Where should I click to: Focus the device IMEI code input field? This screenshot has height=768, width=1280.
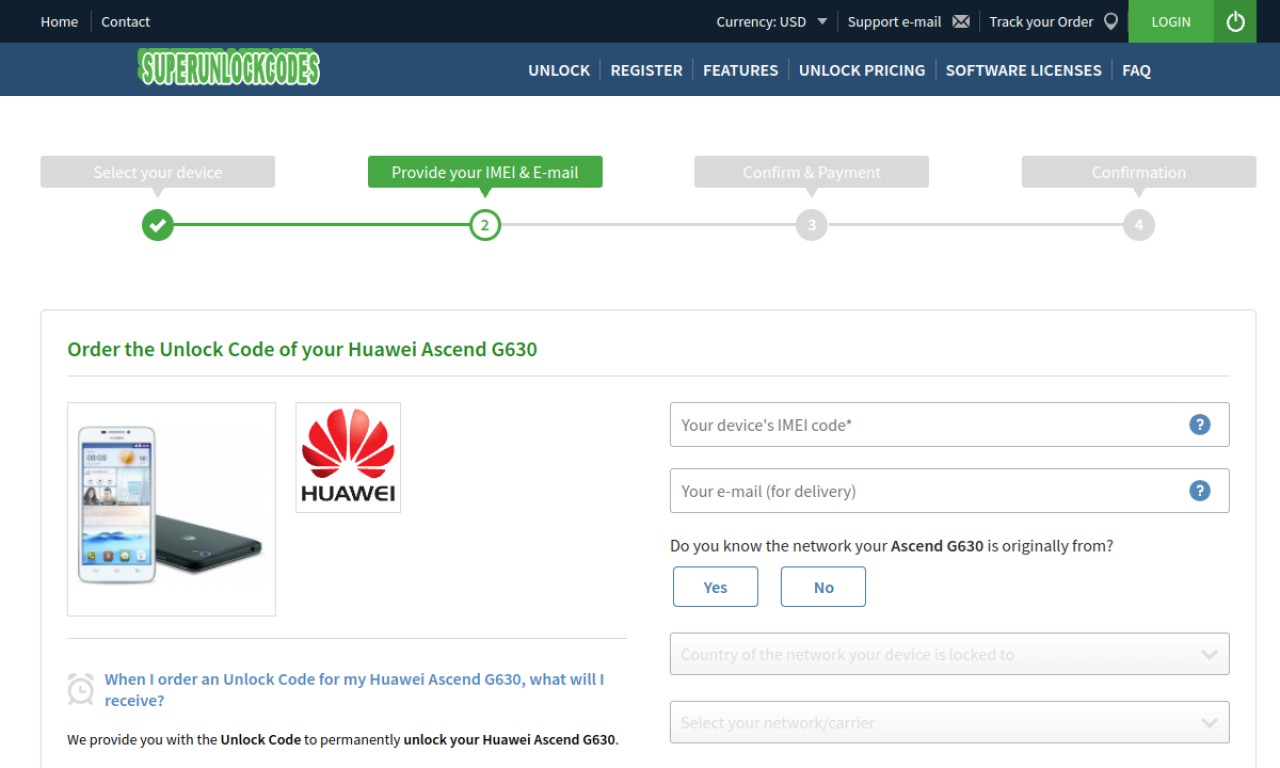click(x=949, y=424)
